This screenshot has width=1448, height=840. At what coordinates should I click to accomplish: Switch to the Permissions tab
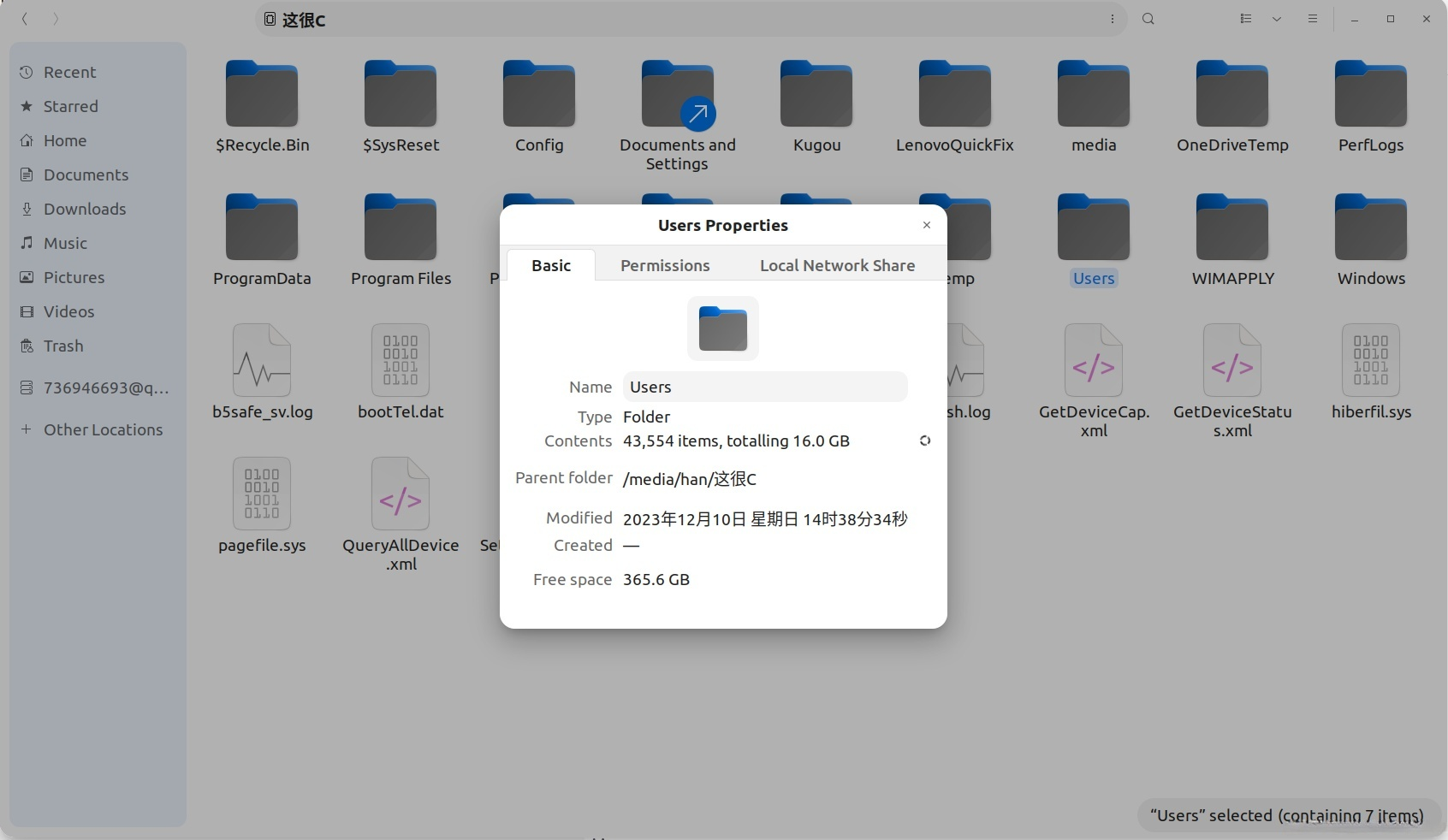point(665,265)
